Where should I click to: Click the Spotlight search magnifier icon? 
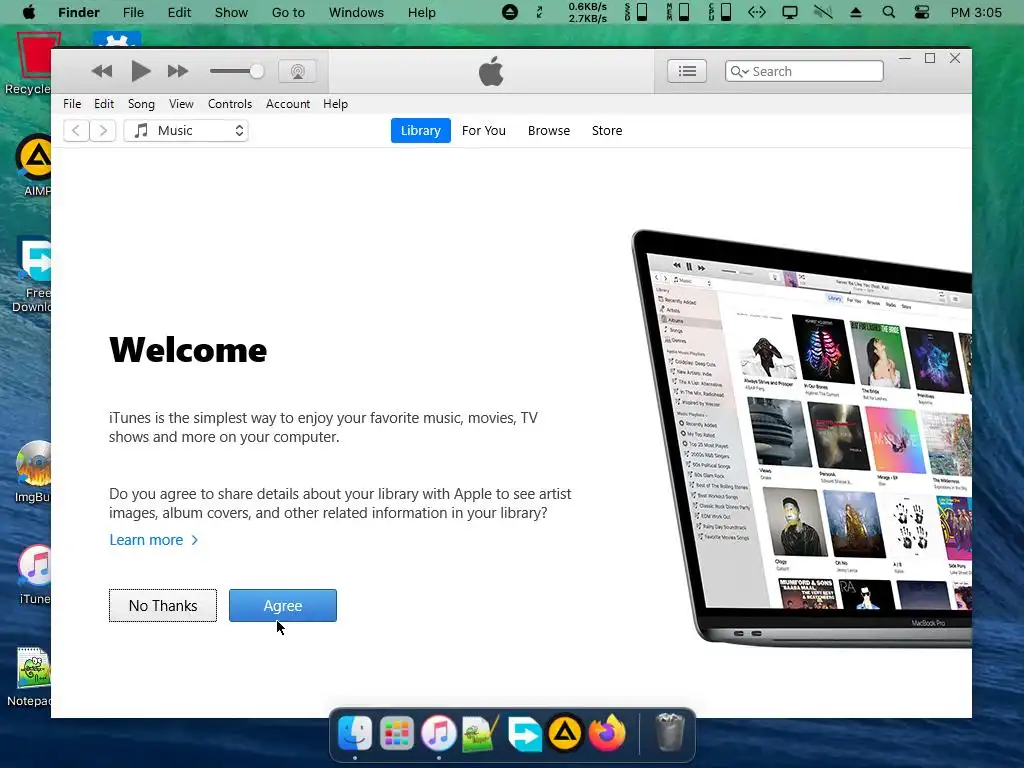[888, 12]
